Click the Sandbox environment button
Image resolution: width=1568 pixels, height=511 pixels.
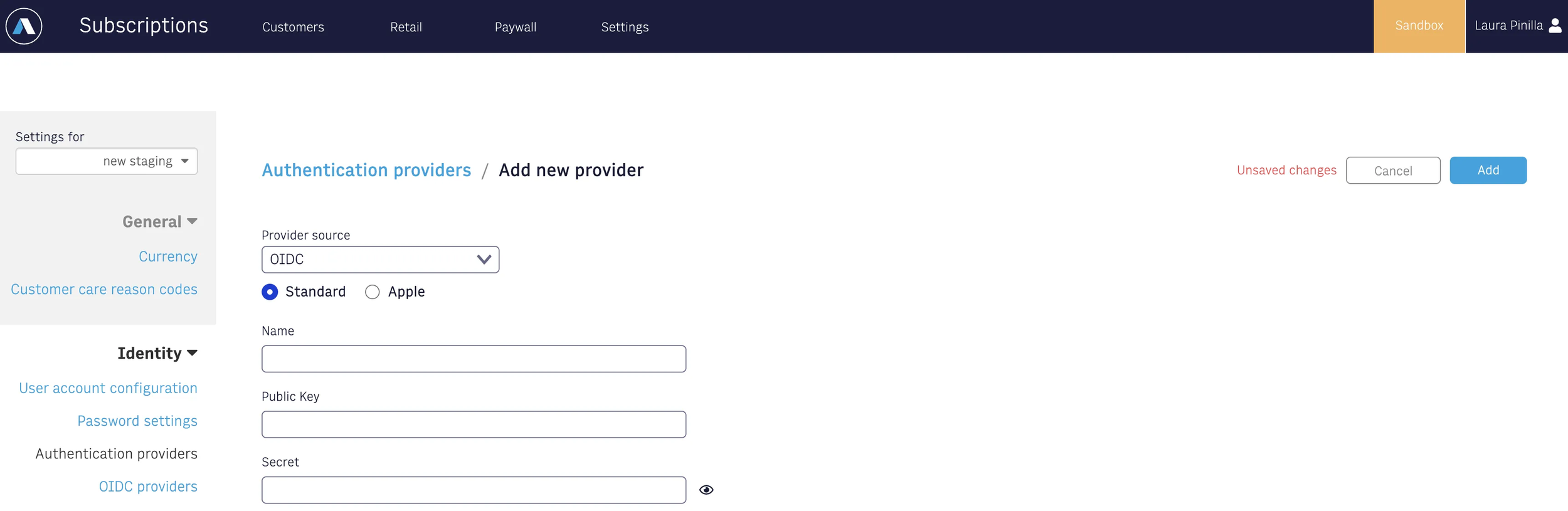[x=1419, y=26]
